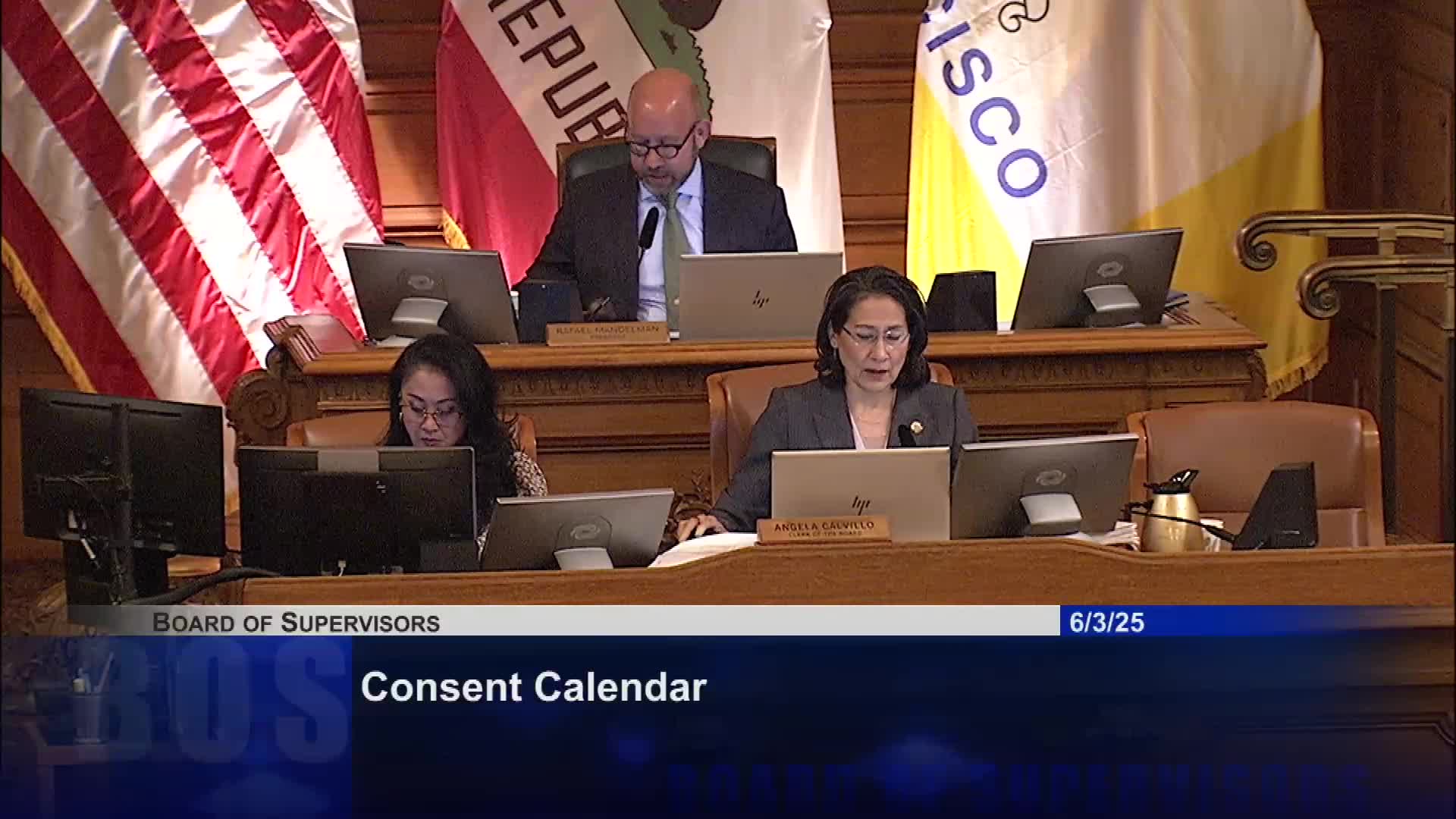Click the Consent Calendar title text

534,688
